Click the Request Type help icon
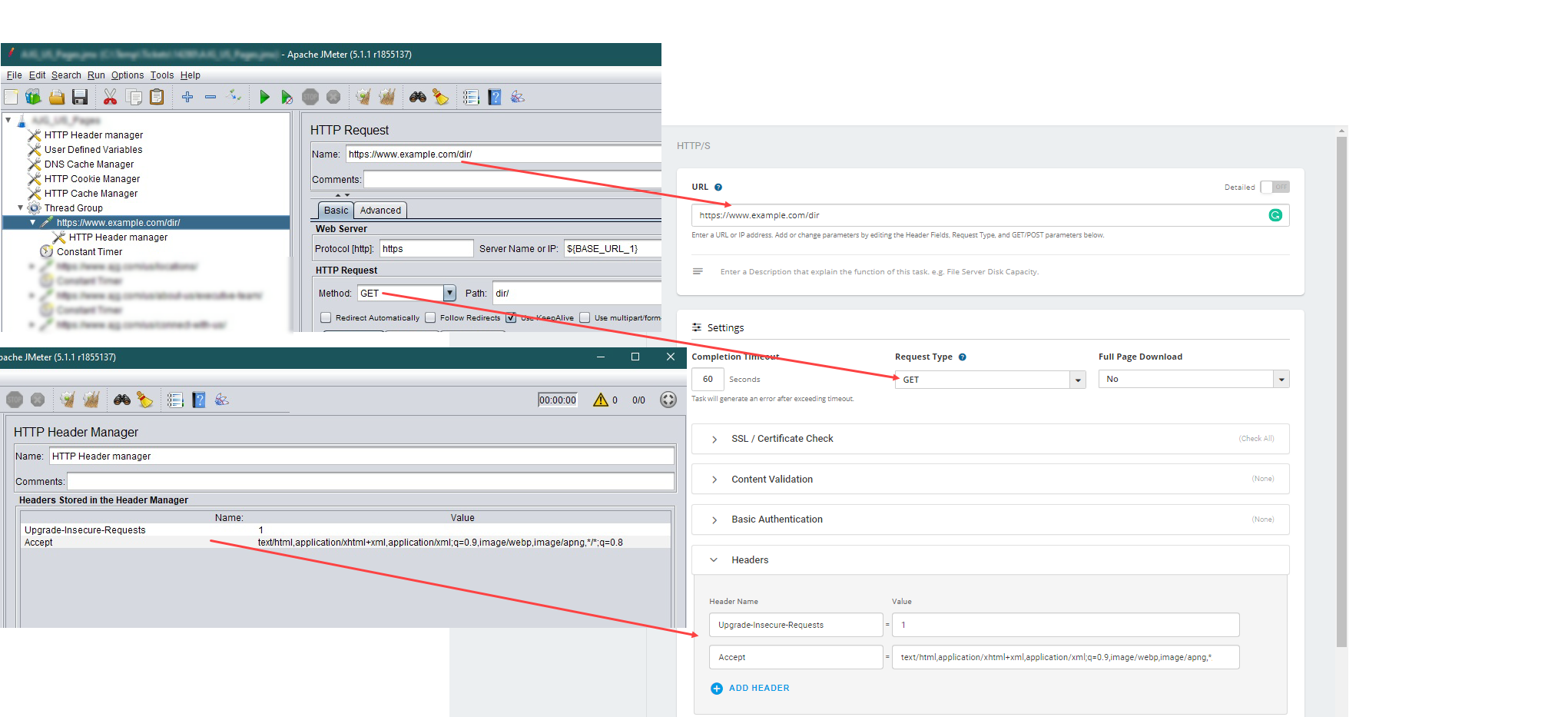 (x=963, y=357)
